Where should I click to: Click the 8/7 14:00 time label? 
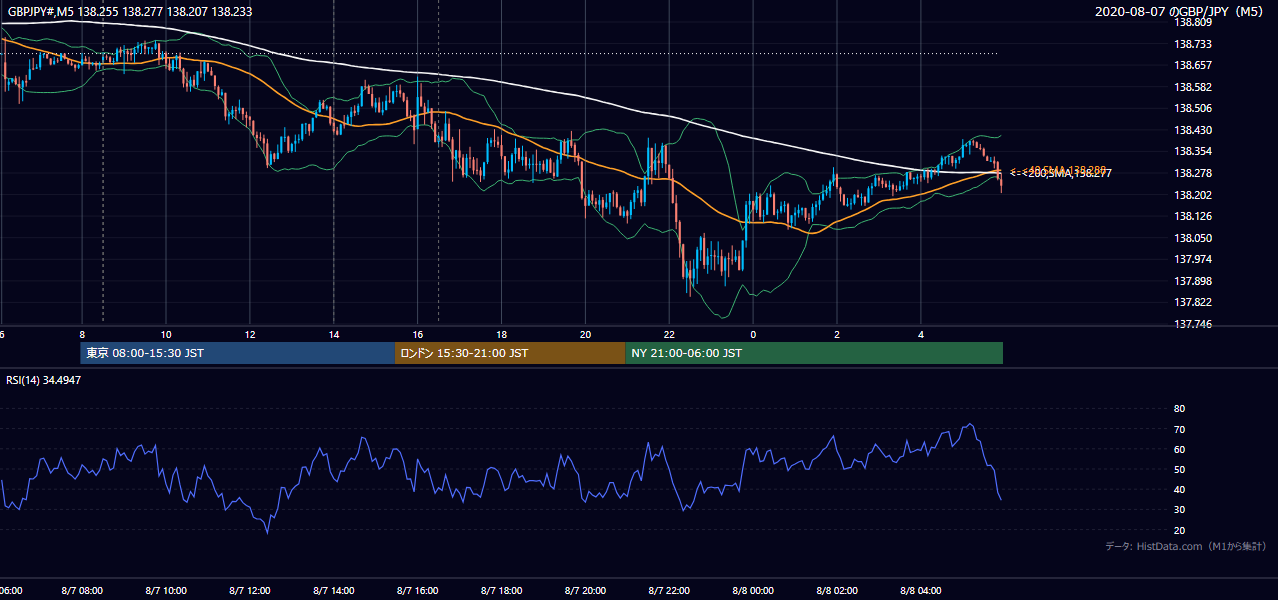click(334, 591)
